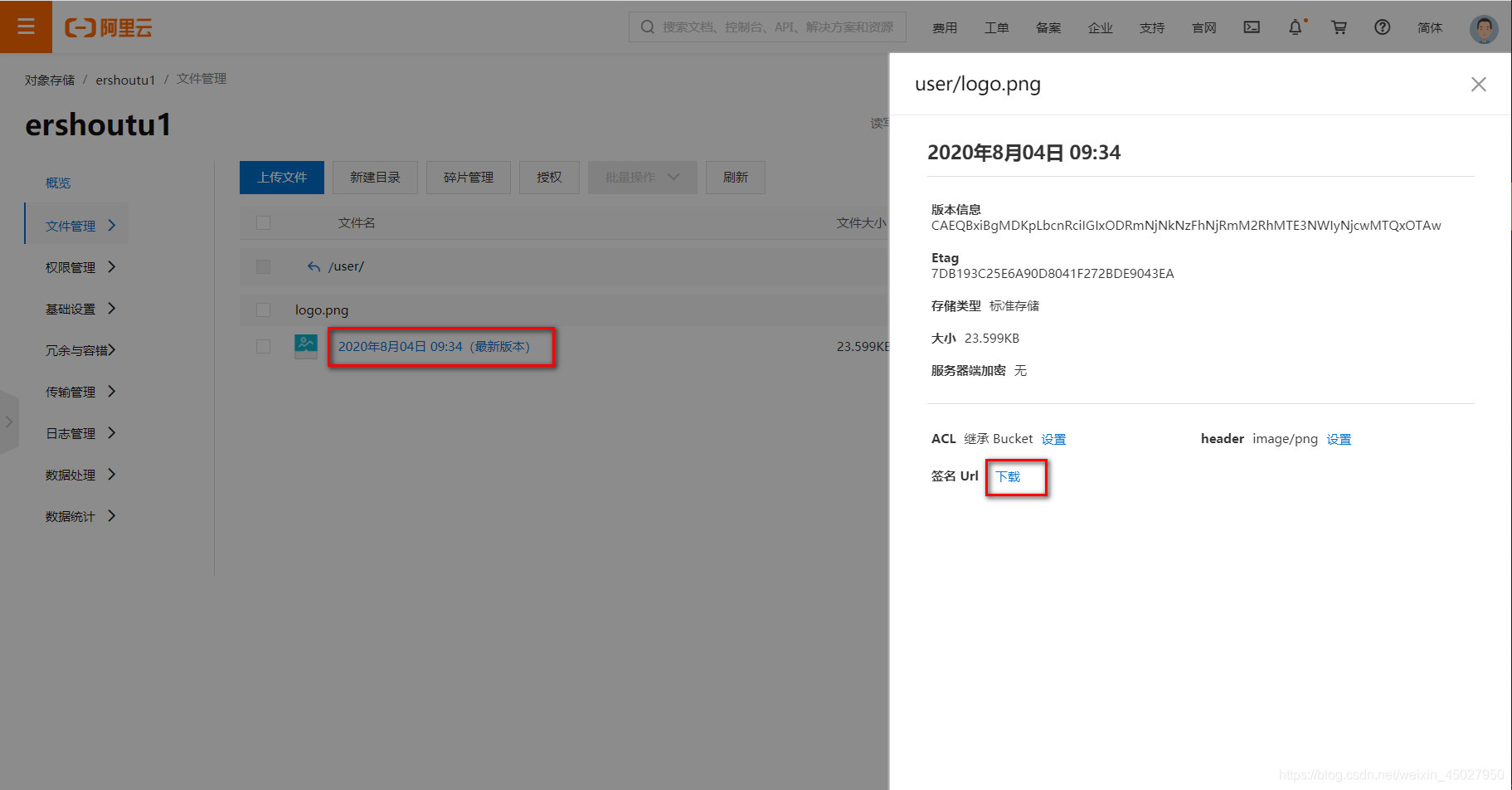
Task: Click the 上传文件 button
Action: 282,178
